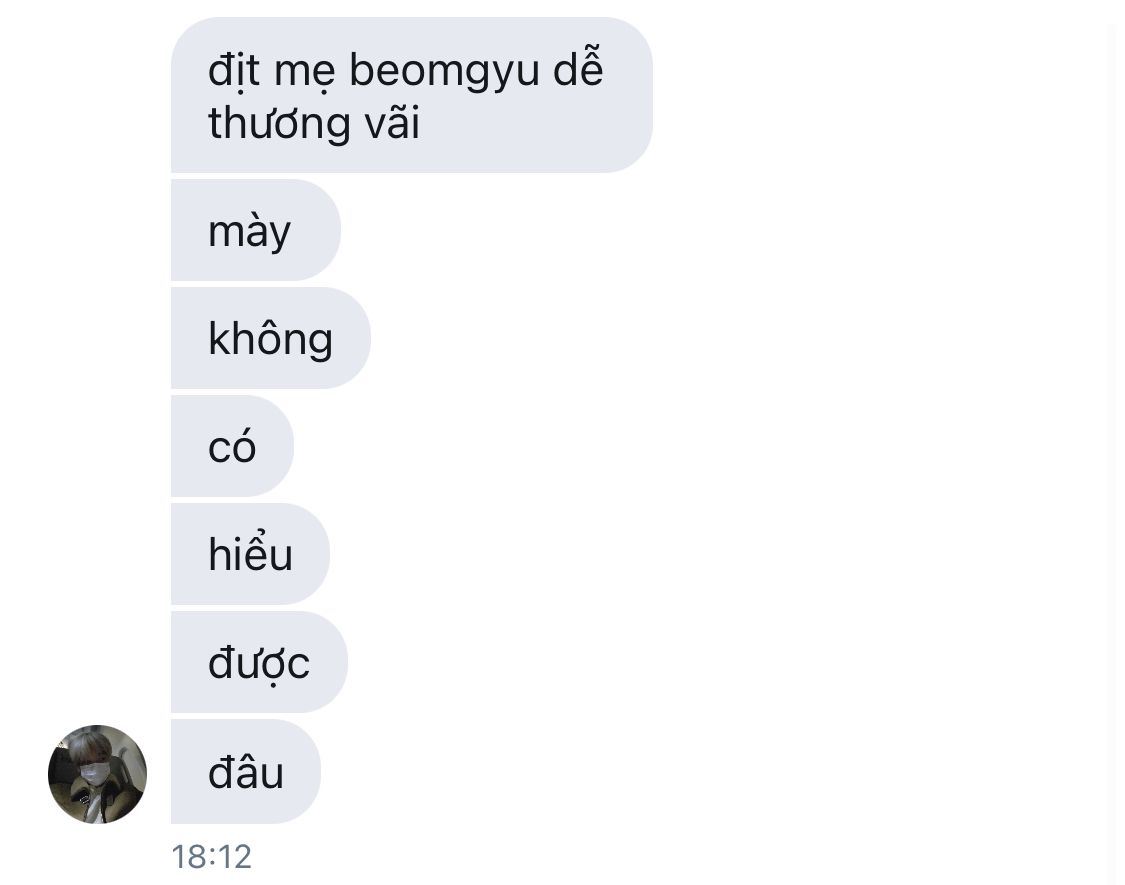Image resolution: width=1125 pixels, height=885 pixels.
Task: Click empty chat area right of 'không' bubble
Action: tap(717, 338)
